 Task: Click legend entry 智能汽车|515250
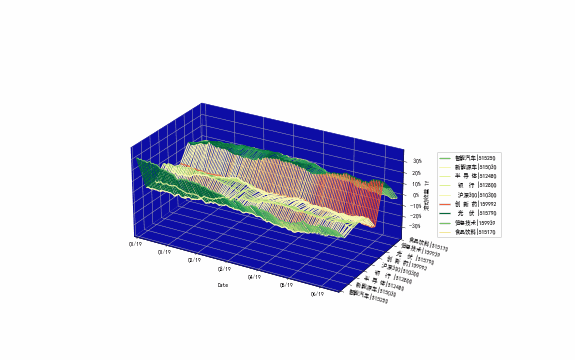point(468,158)
